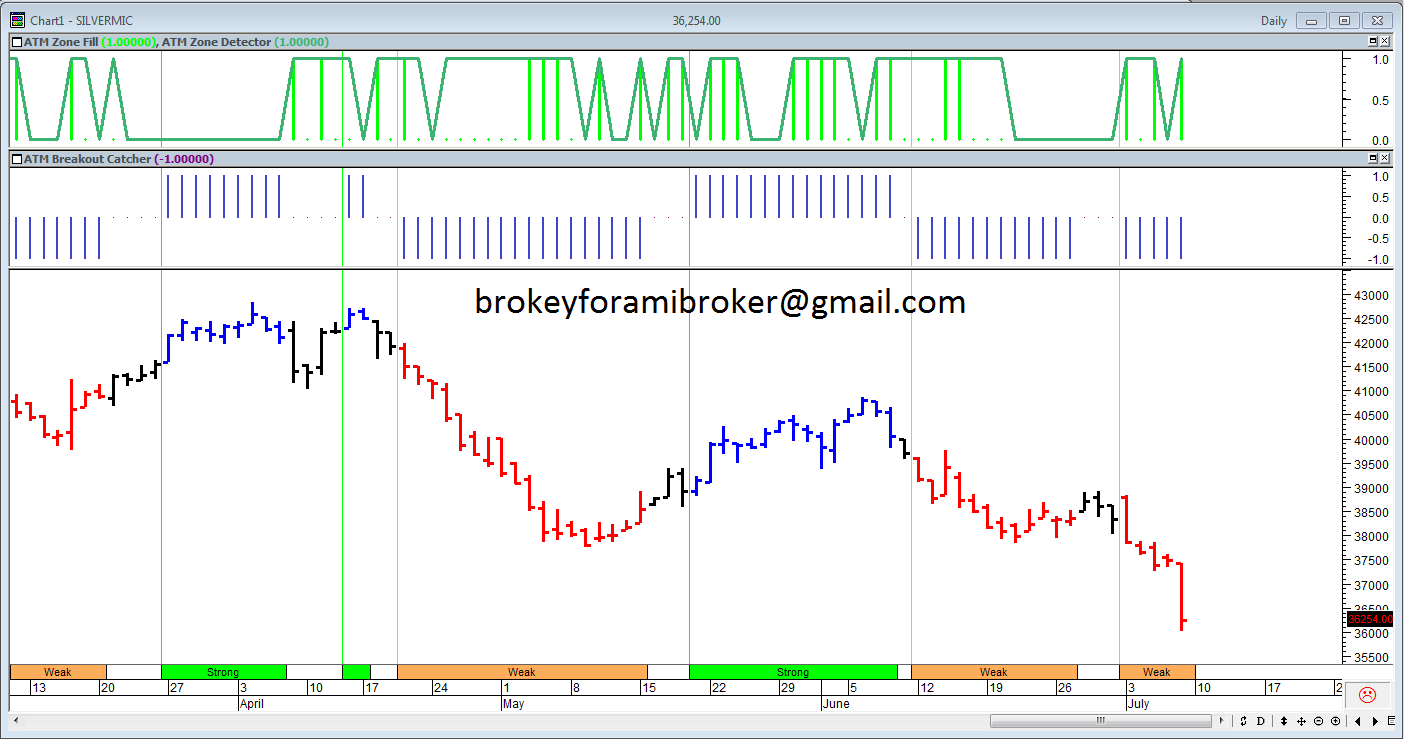Click the D periodicity icon

(x=1260, y=721)
